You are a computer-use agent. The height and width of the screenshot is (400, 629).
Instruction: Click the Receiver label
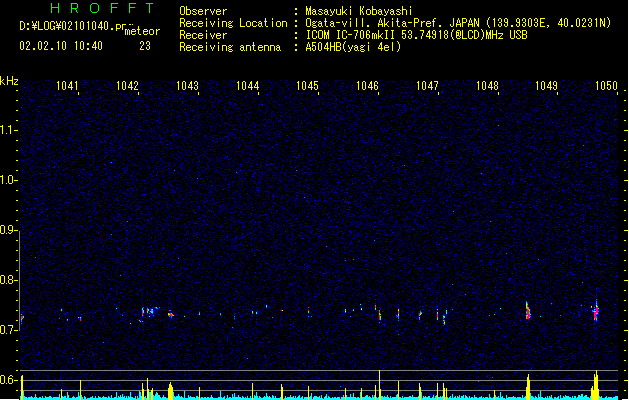(203, 35)
